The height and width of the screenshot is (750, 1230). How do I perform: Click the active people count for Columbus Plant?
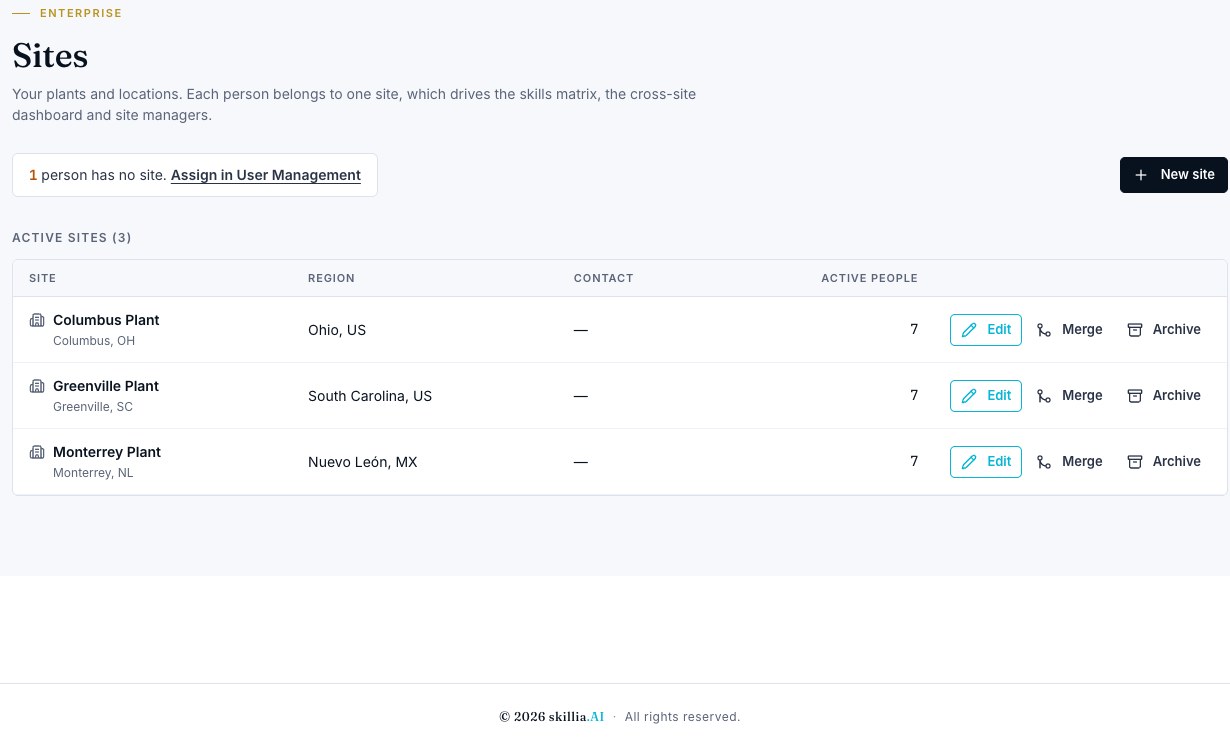pyautogui.click(x=914, y=330)
